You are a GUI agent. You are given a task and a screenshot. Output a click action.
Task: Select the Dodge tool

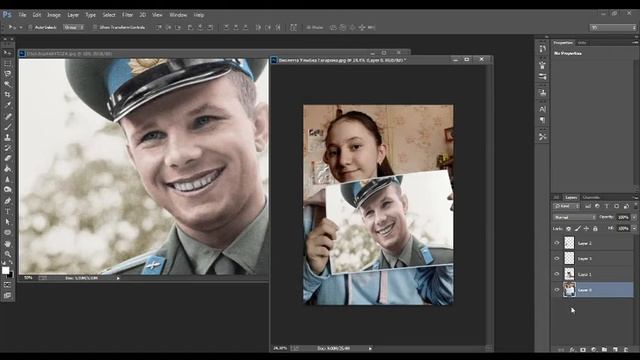click(7, 190)
